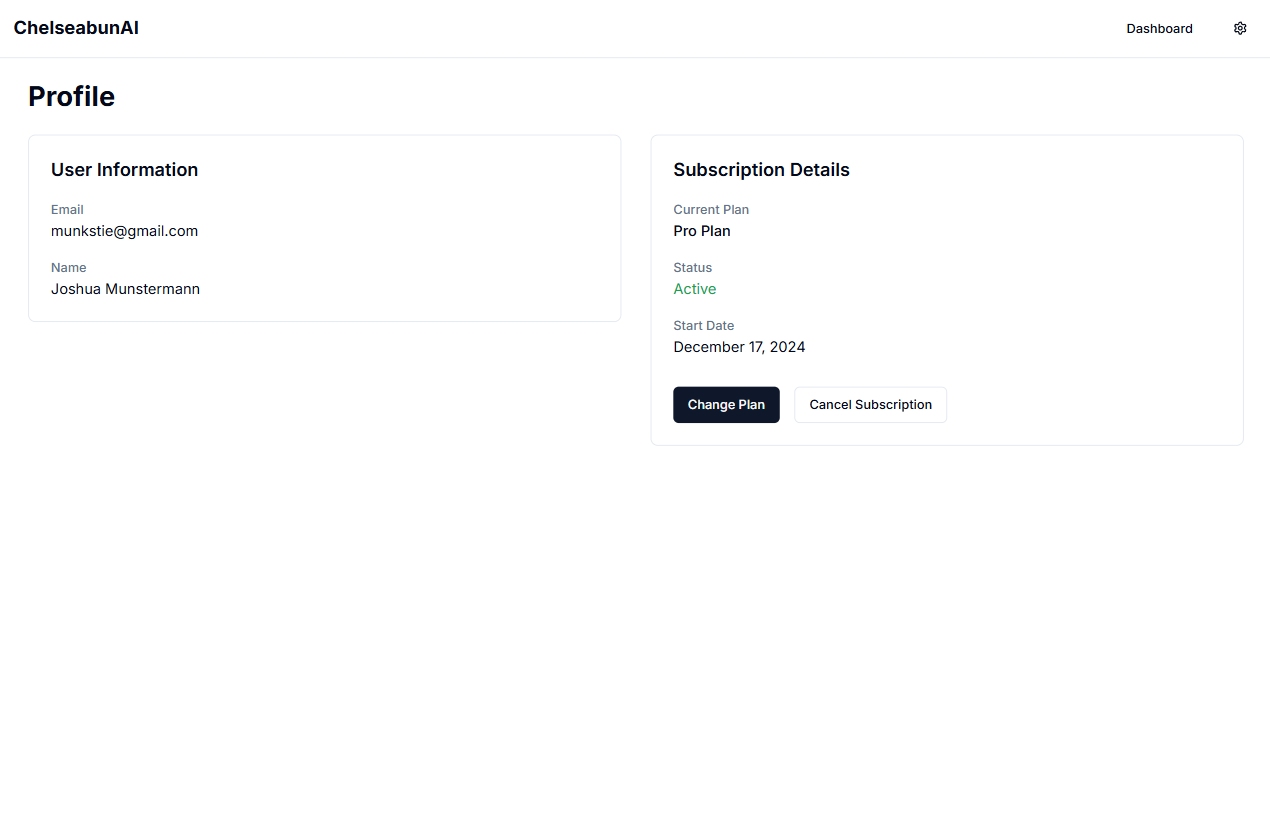Image resolution: width=1270 pixels, height=816 pixels.
Task: Click the Start Date label
Action: point(703,326)
